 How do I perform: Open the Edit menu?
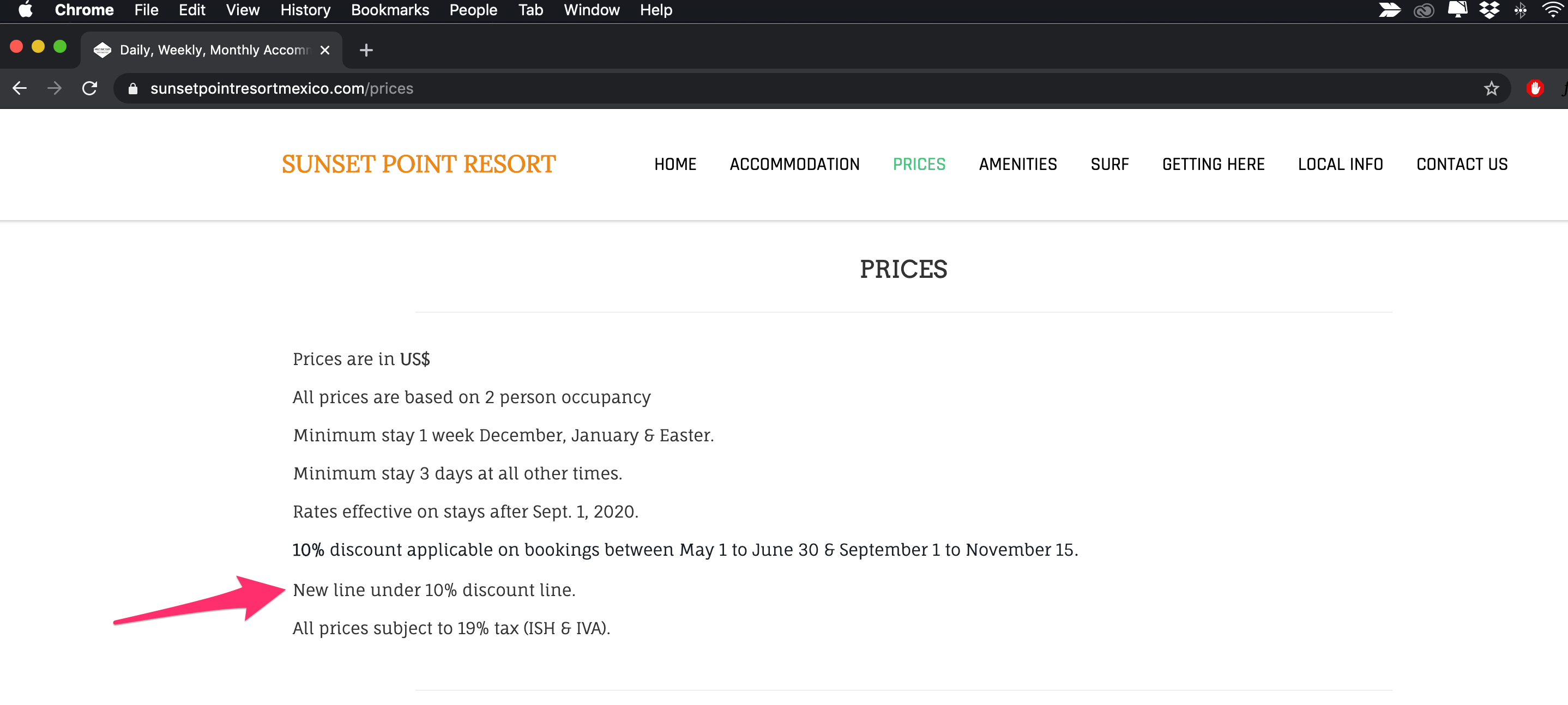point(192,10)
